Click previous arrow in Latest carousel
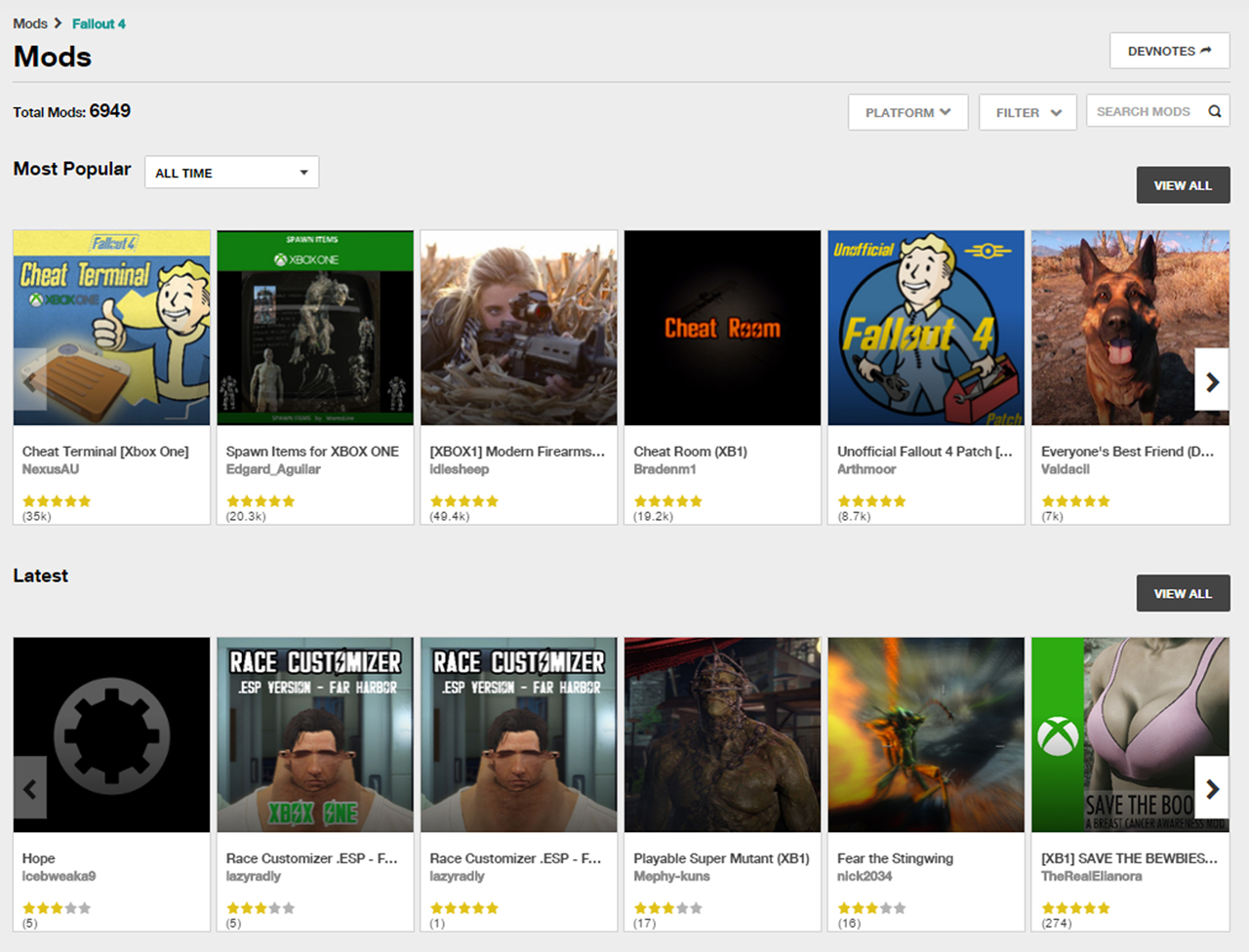 coord(30,788)
